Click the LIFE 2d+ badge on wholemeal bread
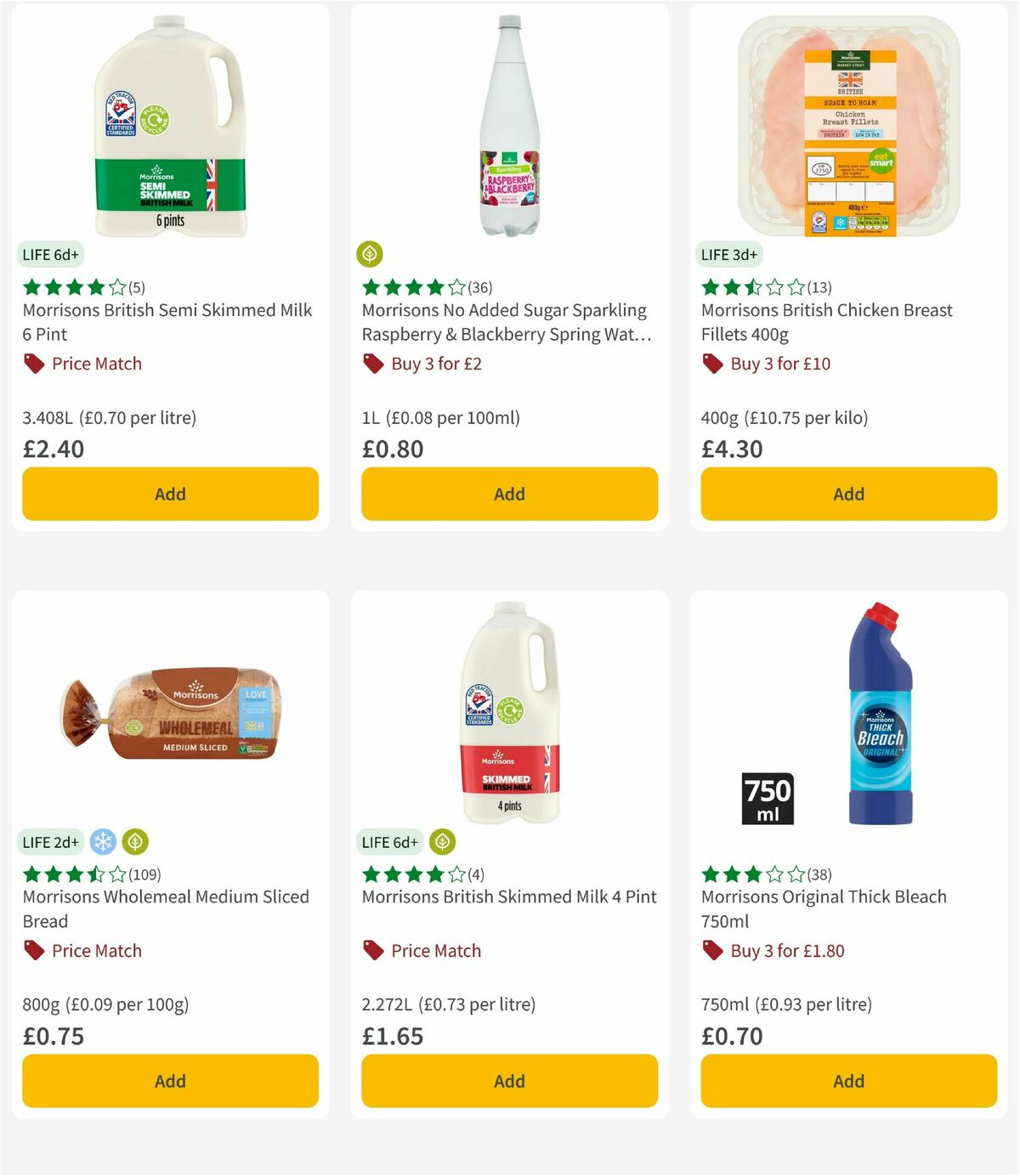The image size is (1020, 1176). click(x=50, y=842)
